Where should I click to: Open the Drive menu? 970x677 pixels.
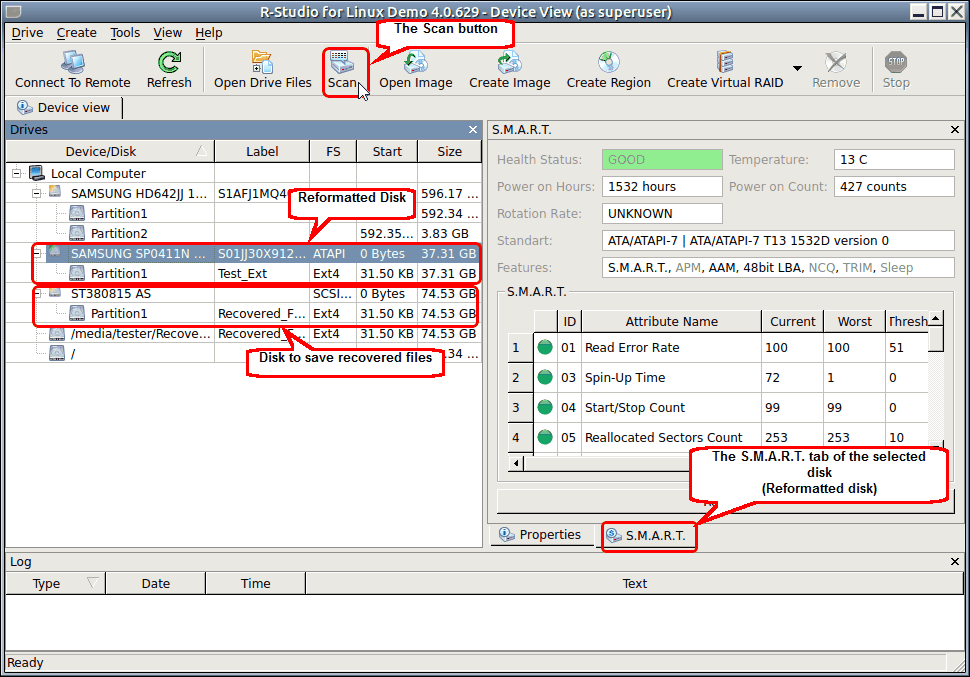[27, 33]
